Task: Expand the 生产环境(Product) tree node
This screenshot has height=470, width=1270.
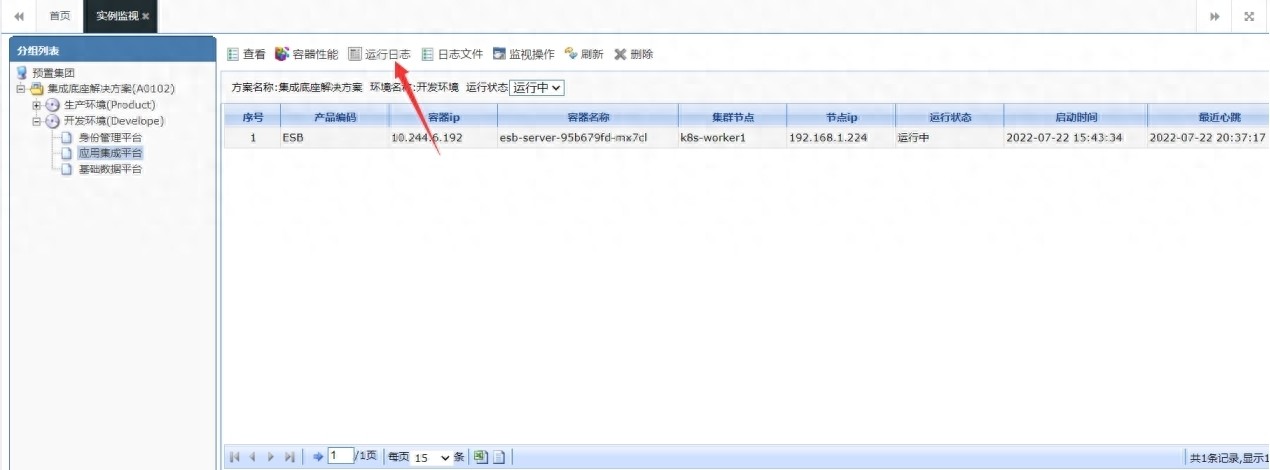Action: coord(37,105)
